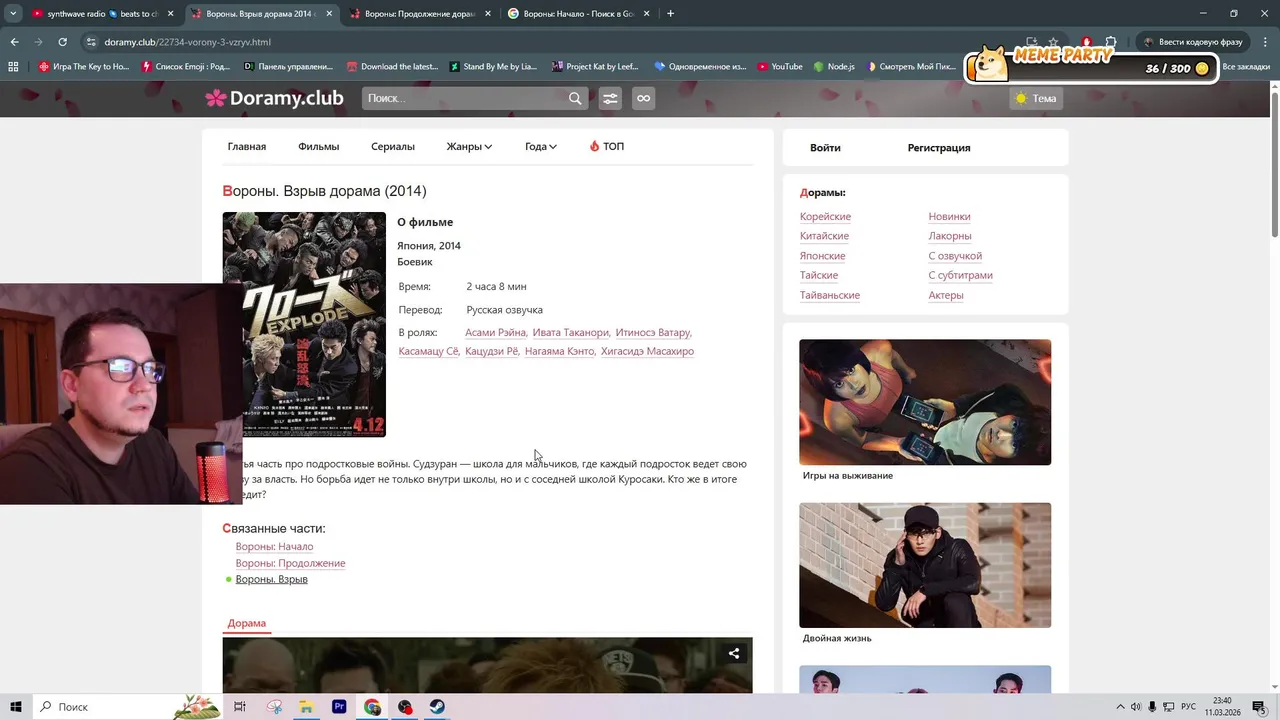Open the Лакорны link
This screenshot has height=720, width=1280.
click(950, 236)
